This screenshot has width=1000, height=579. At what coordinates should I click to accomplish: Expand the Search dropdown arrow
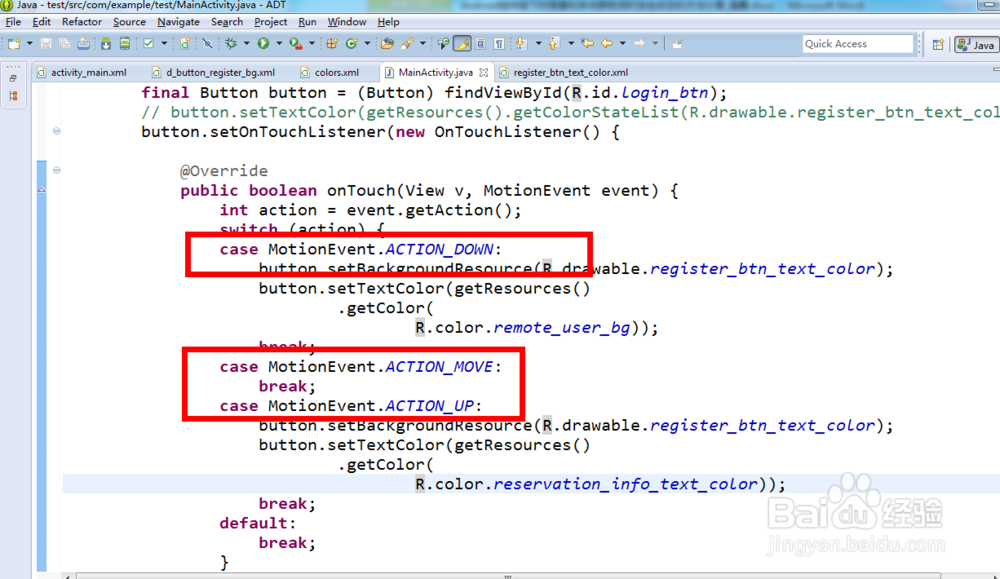[422, 43]
